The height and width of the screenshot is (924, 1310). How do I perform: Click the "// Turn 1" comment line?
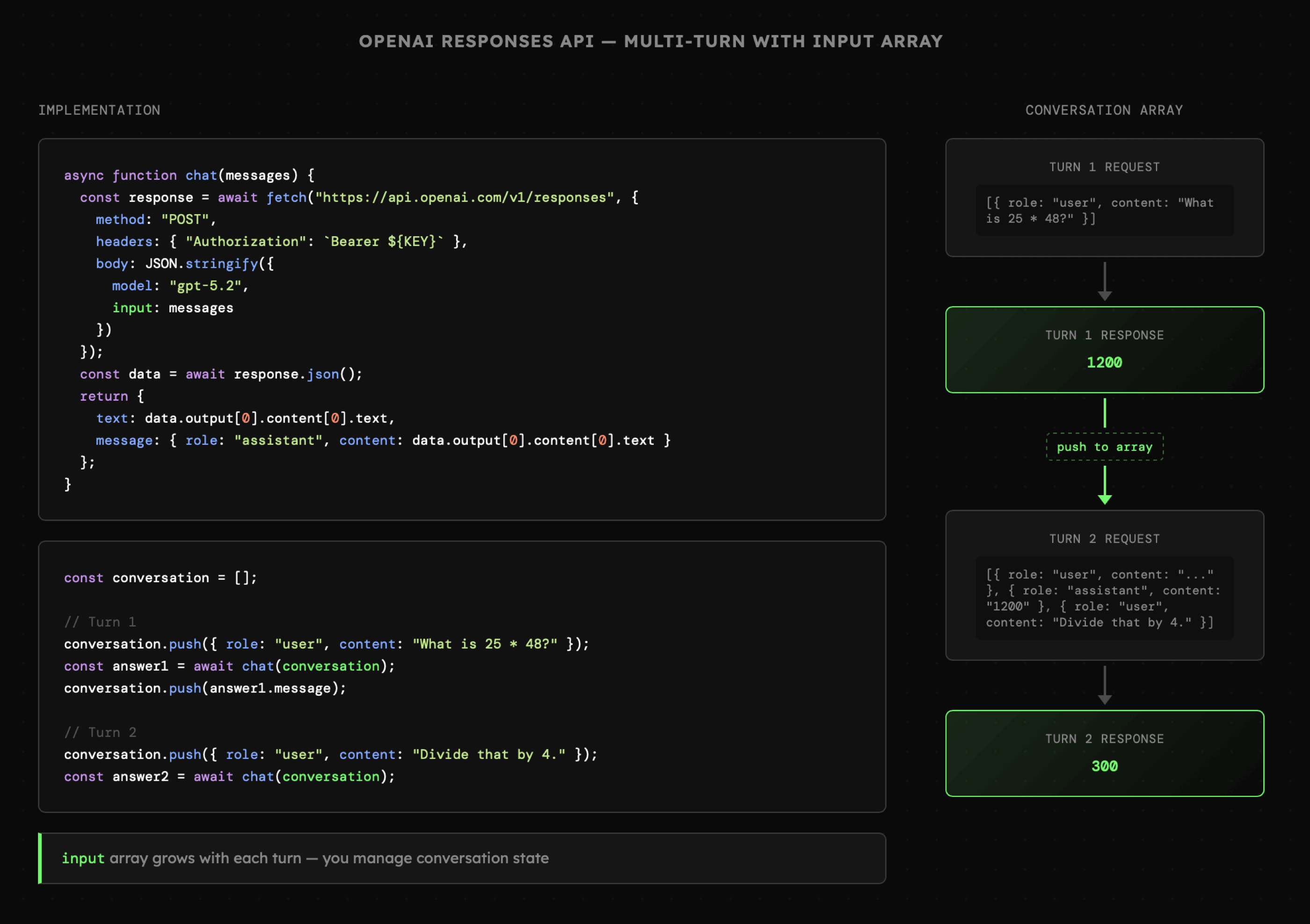coord(101,622)
